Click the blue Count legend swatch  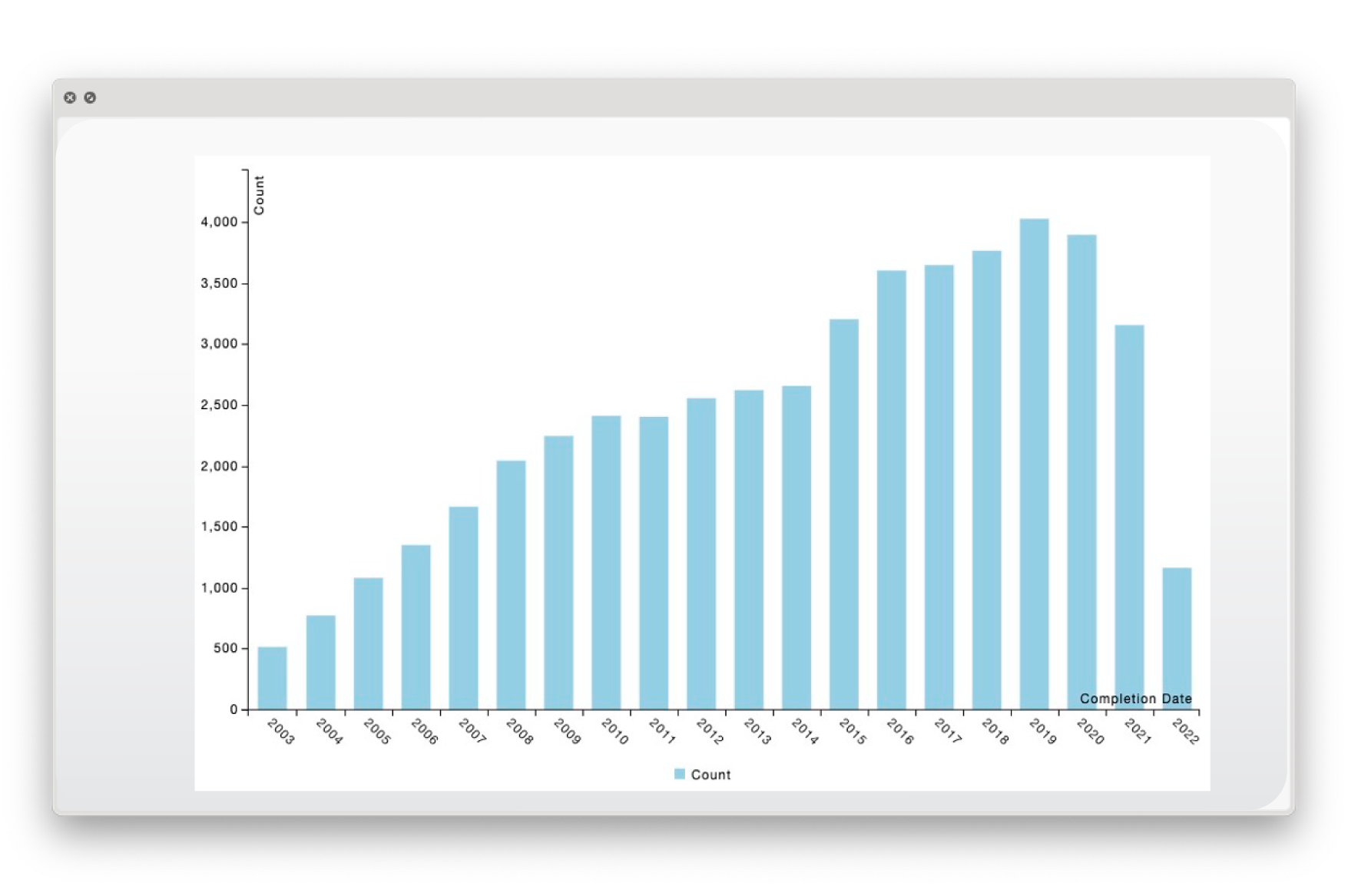(679, 774)
